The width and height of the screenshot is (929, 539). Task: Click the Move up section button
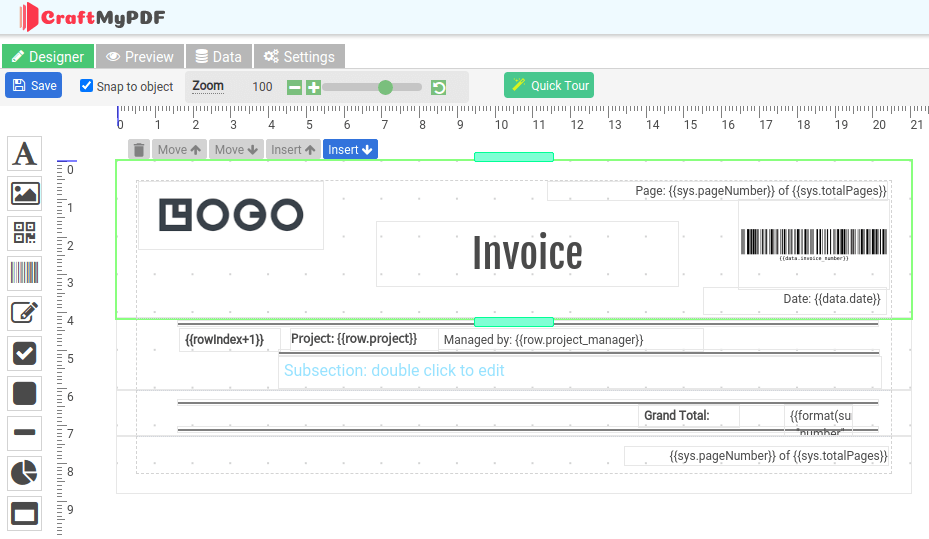pos(179,150)
